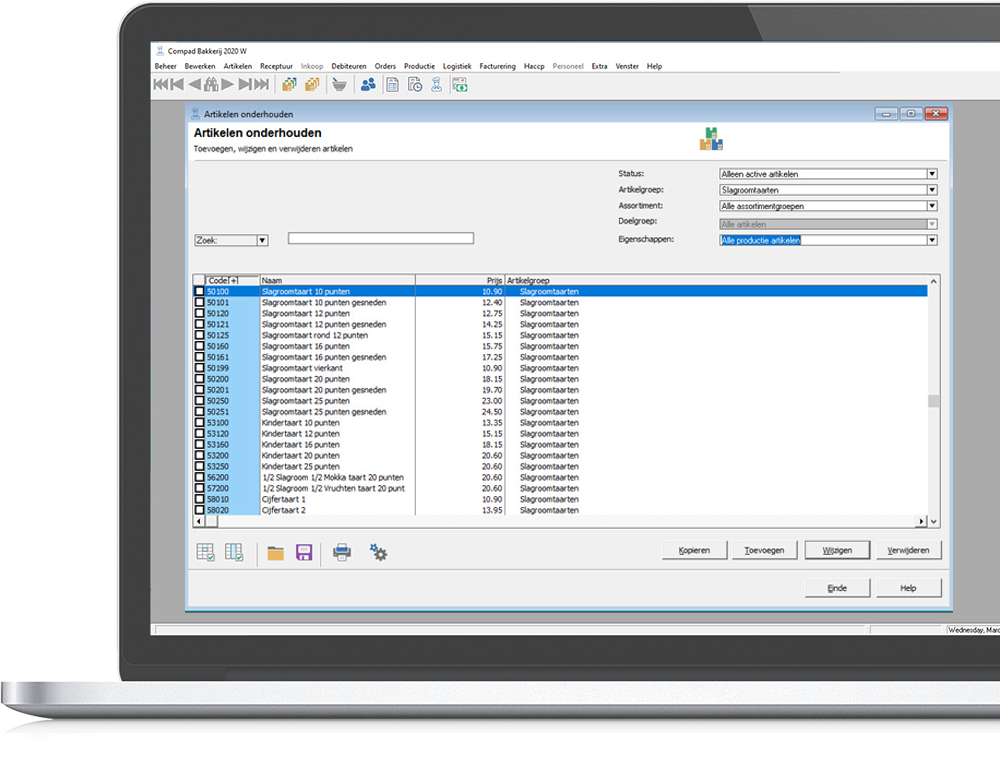Open the all-brown stacked boxes toolbar icon
The height and width of the screenshot is (773, 1000).
[x=312, y=84]
